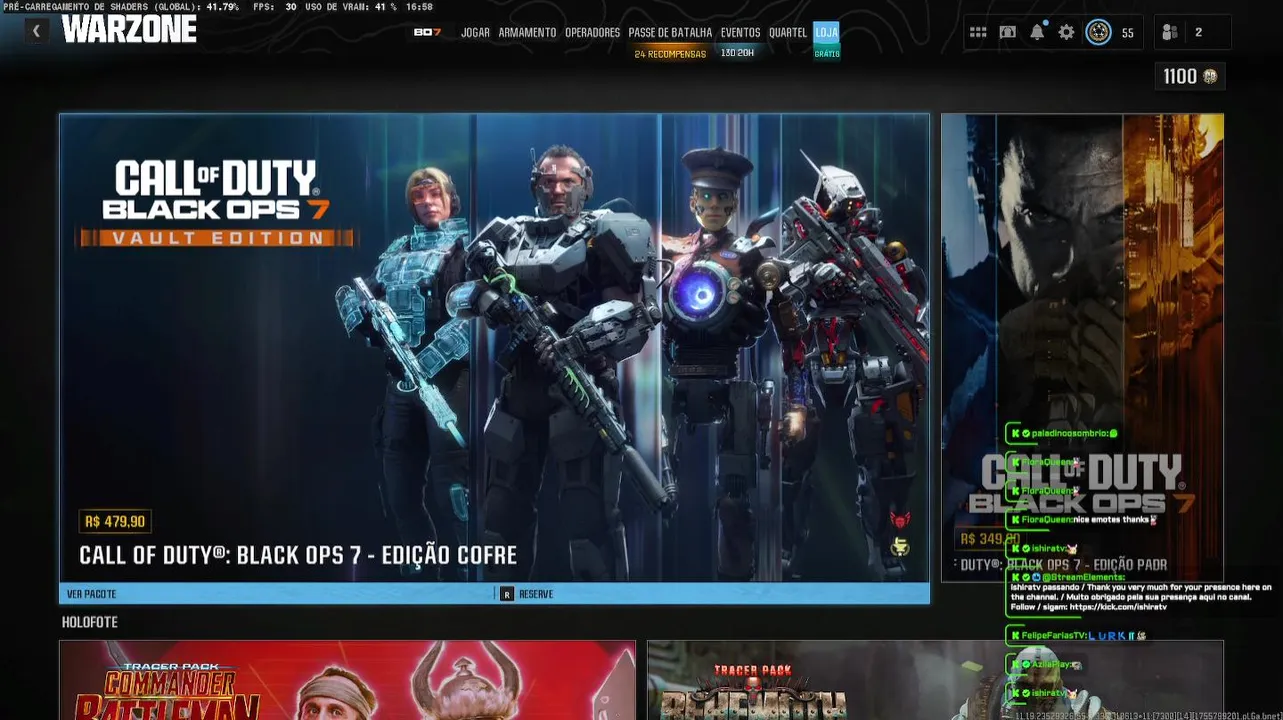Open the Black Ops 7 Edição Padrão card

1082,347
